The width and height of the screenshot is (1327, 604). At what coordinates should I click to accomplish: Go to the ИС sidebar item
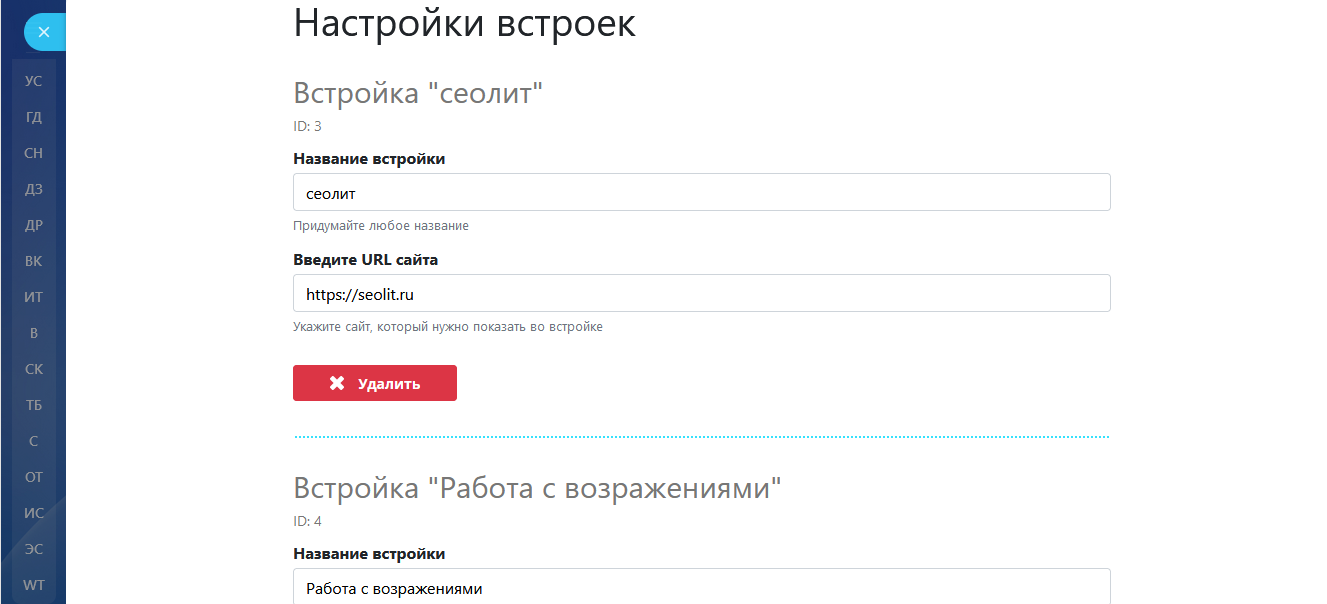(x=34, y=513)
